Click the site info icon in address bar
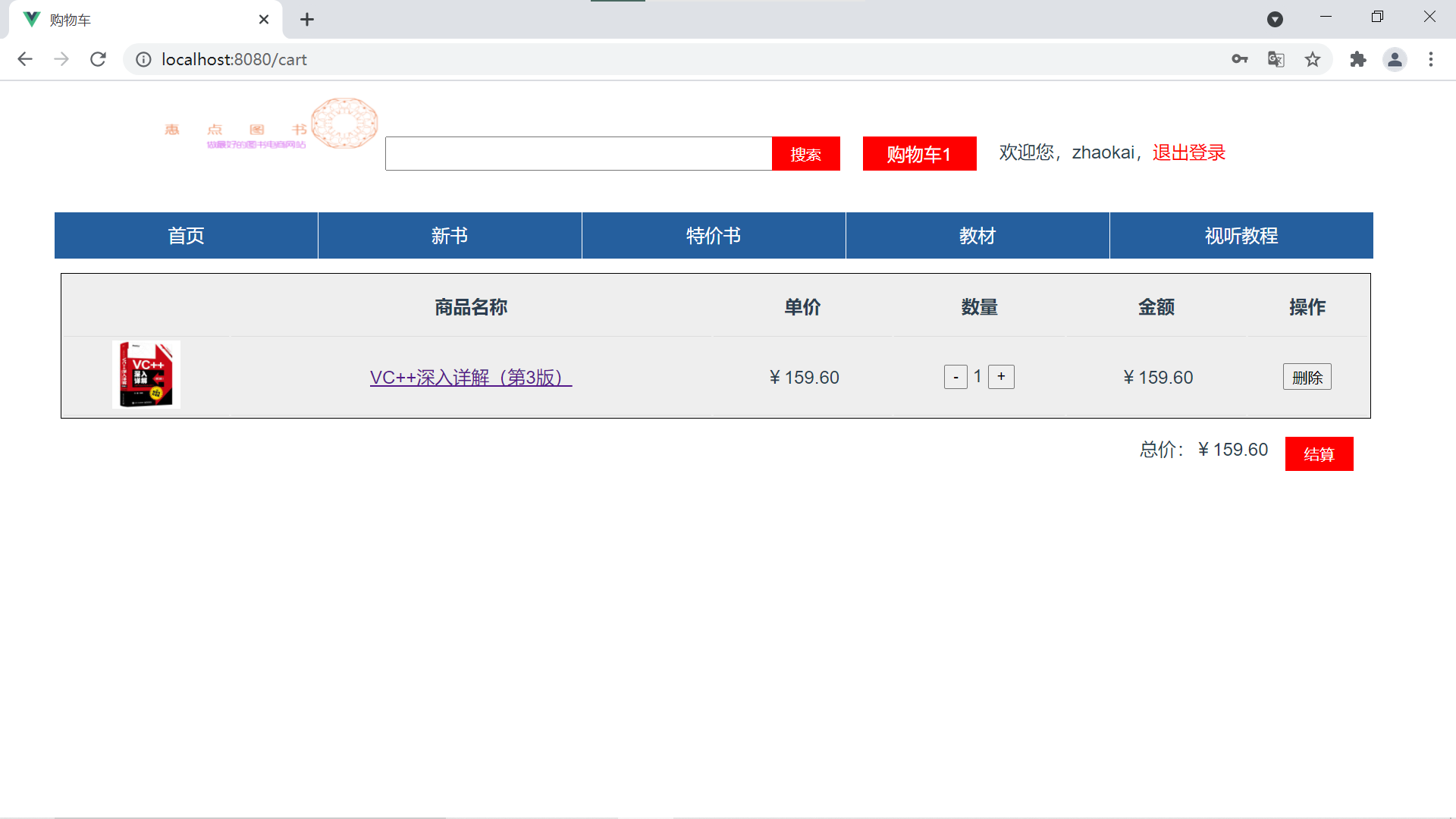This screenshot has height=819, width=1456. coord(143,59)
